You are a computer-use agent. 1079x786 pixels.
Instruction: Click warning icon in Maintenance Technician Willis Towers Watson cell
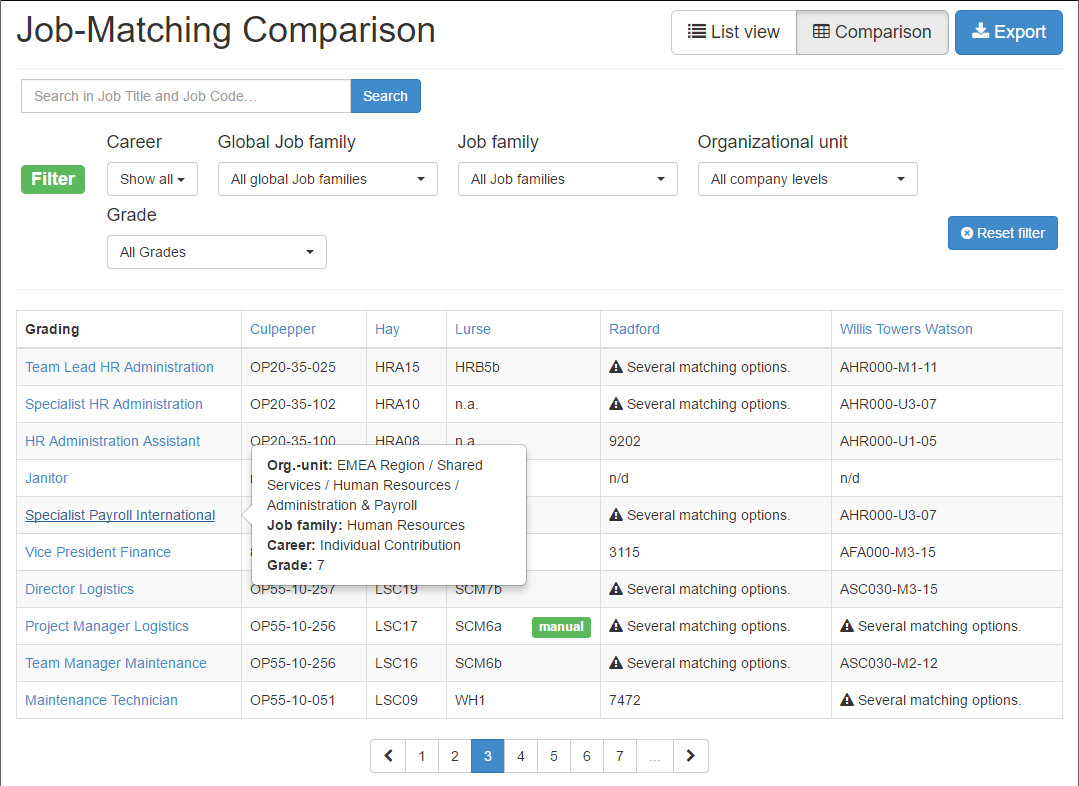[x=847, y=700]
